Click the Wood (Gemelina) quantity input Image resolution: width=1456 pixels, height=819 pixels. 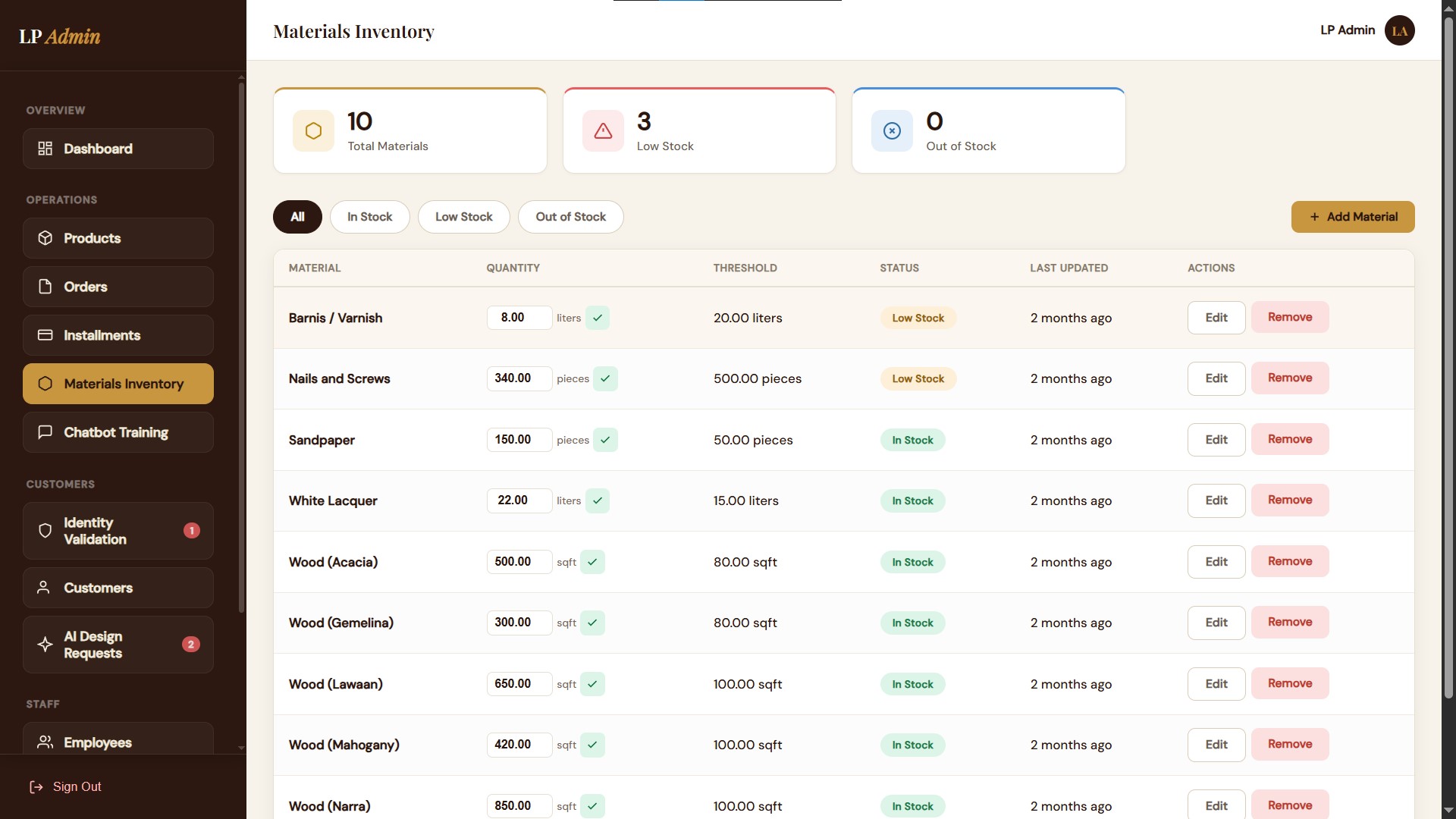(x=519, y=623)
